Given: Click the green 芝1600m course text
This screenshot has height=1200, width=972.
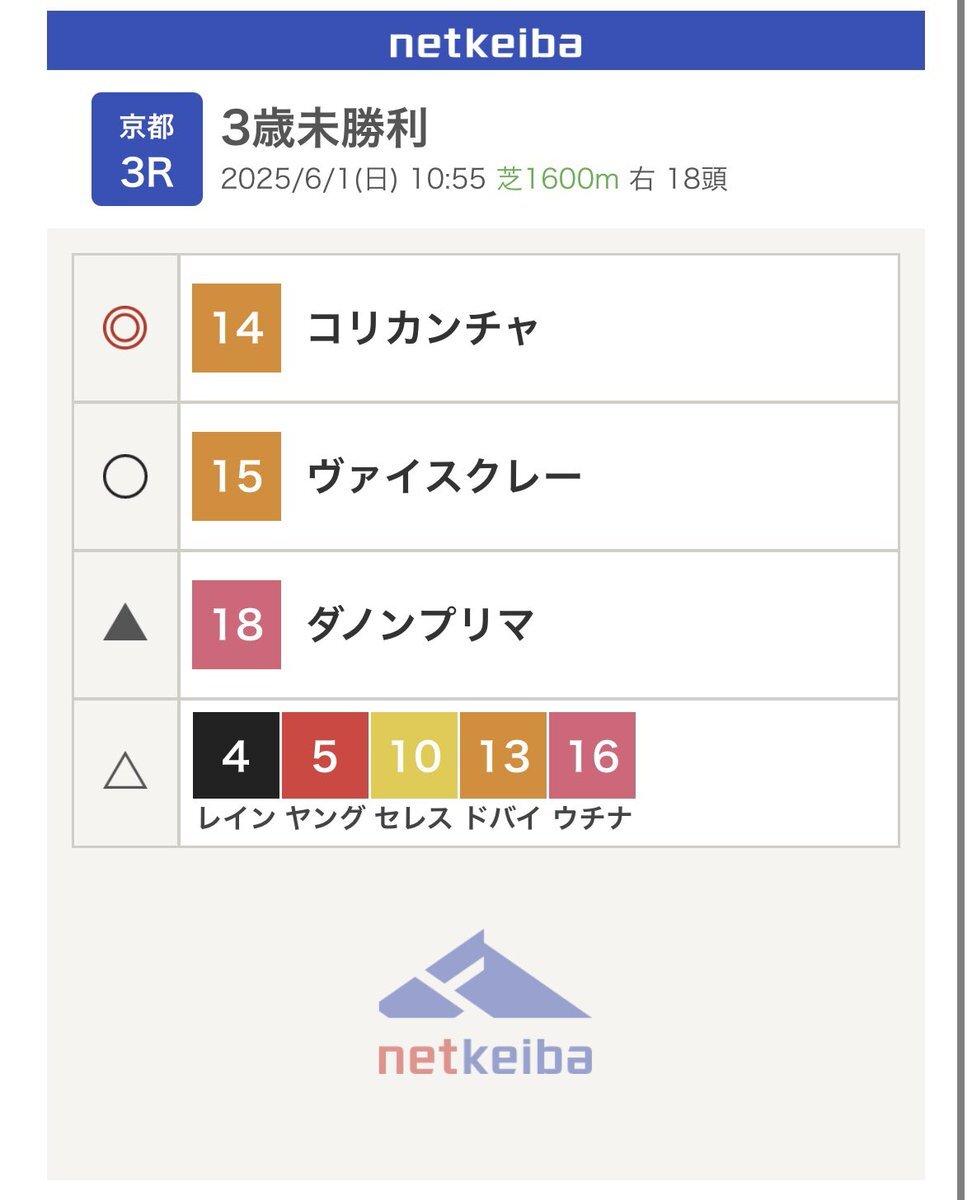Looking at the screenshot, I should click(x=558, y=179).
